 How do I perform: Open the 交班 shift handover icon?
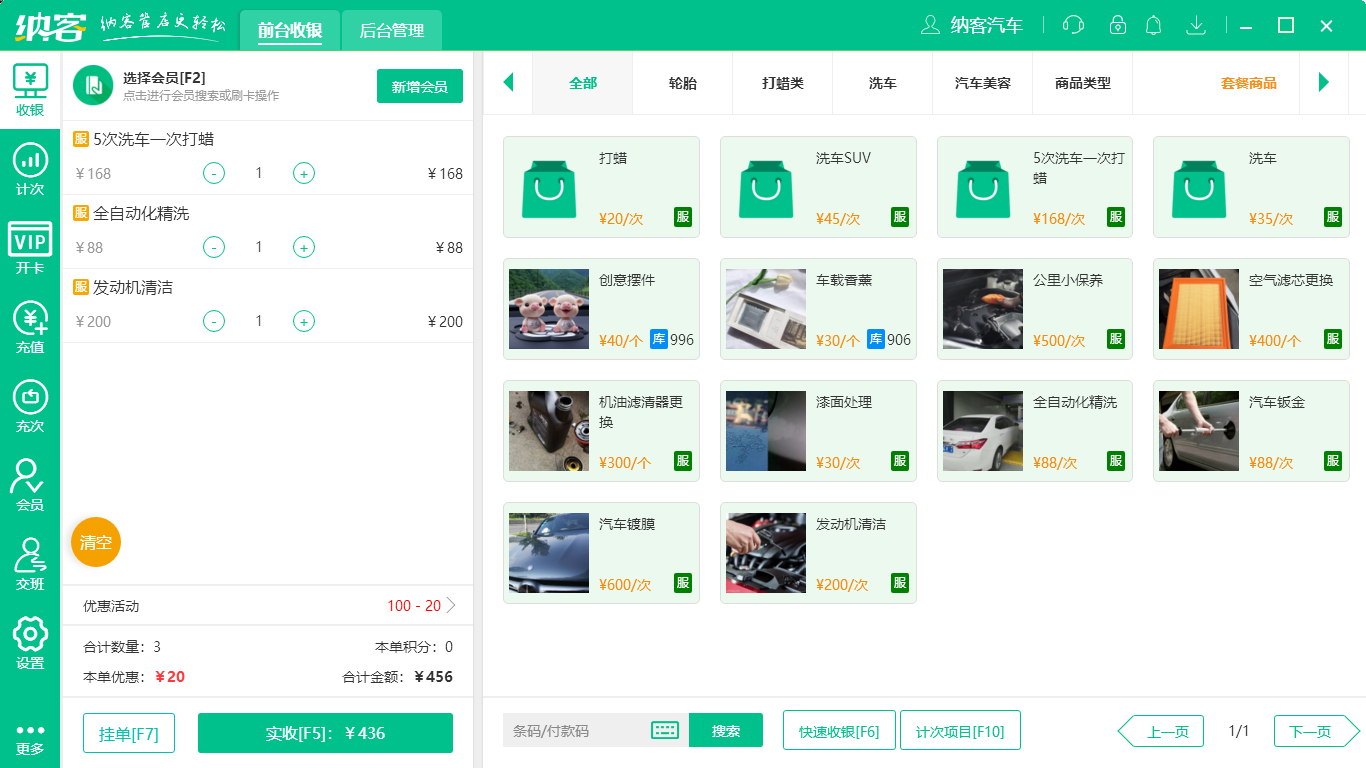(x=30, y=565)
